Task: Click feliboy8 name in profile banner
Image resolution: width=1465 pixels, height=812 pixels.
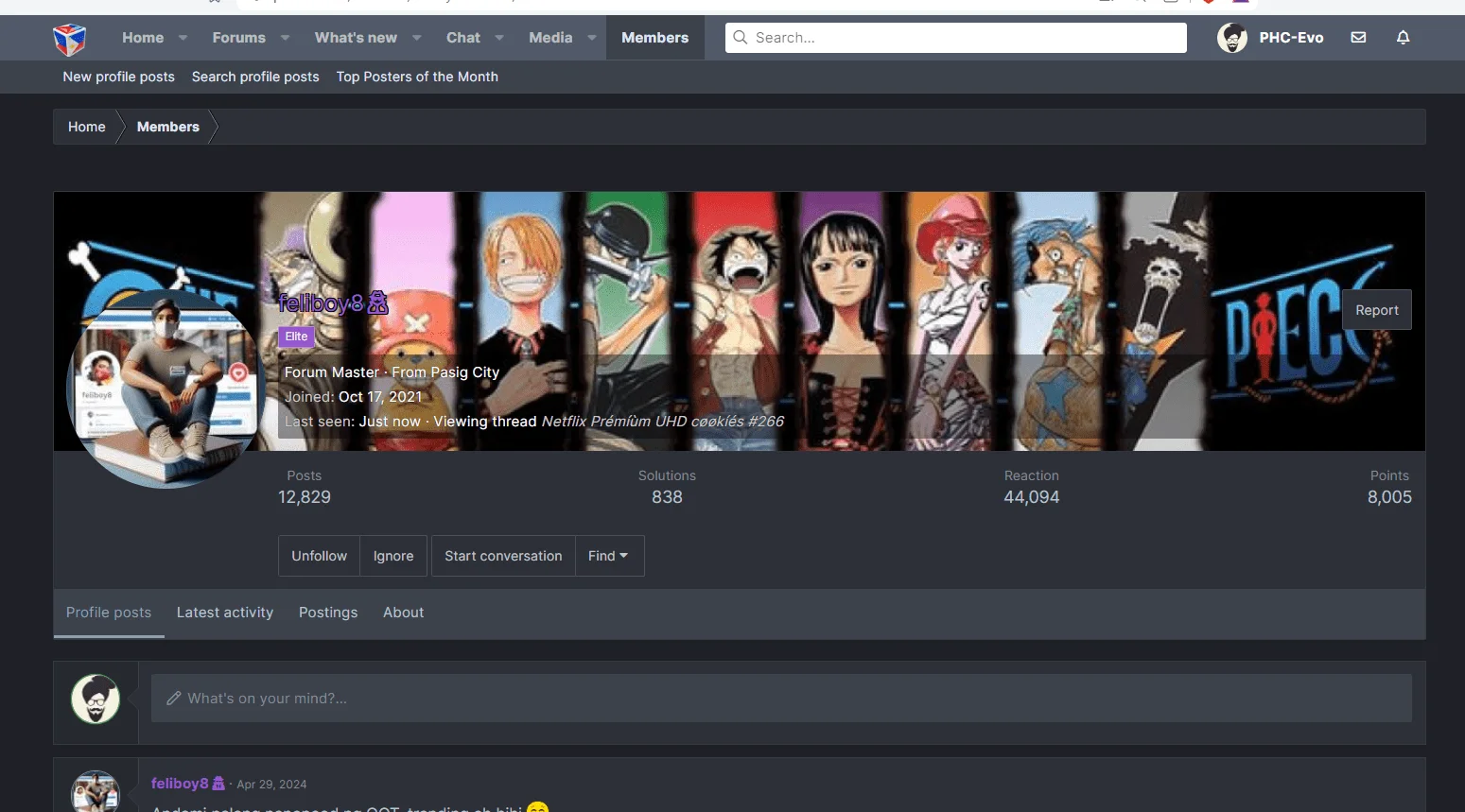Action: [321, 303]
